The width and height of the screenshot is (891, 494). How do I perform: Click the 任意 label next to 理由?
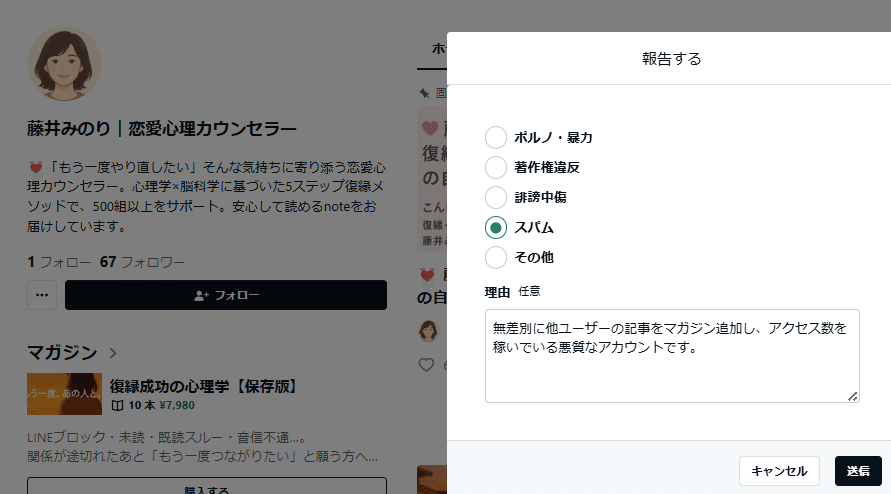[x=529, y=292]
